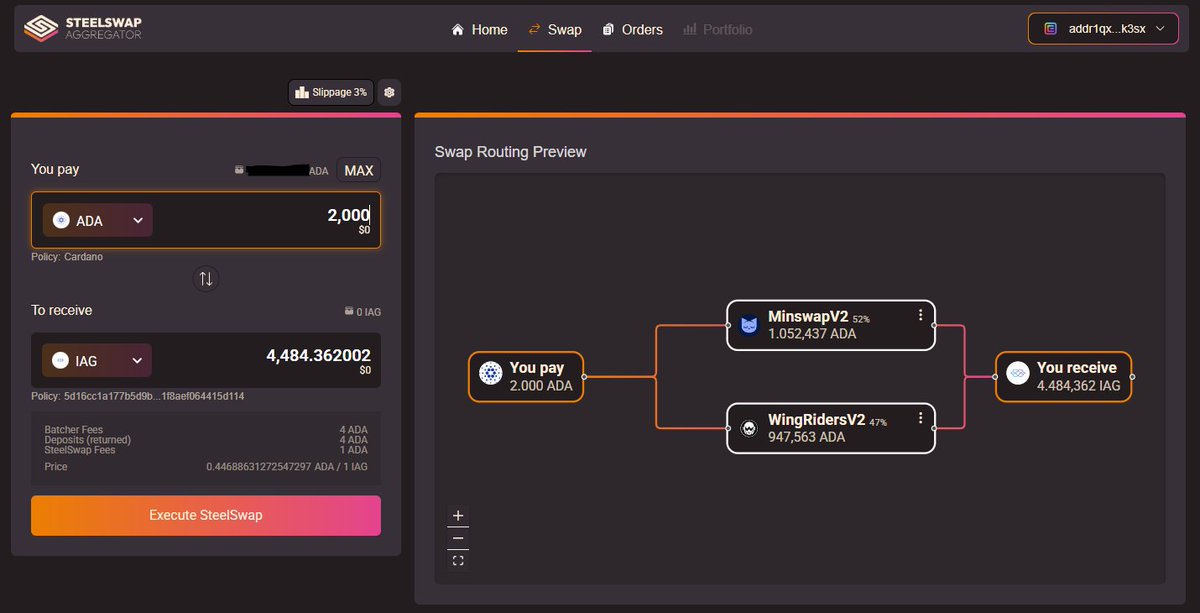Open the ADA token selector dropdown
Screen dimensions: 1200x613
pyautogui.click(x=97, y=220)
